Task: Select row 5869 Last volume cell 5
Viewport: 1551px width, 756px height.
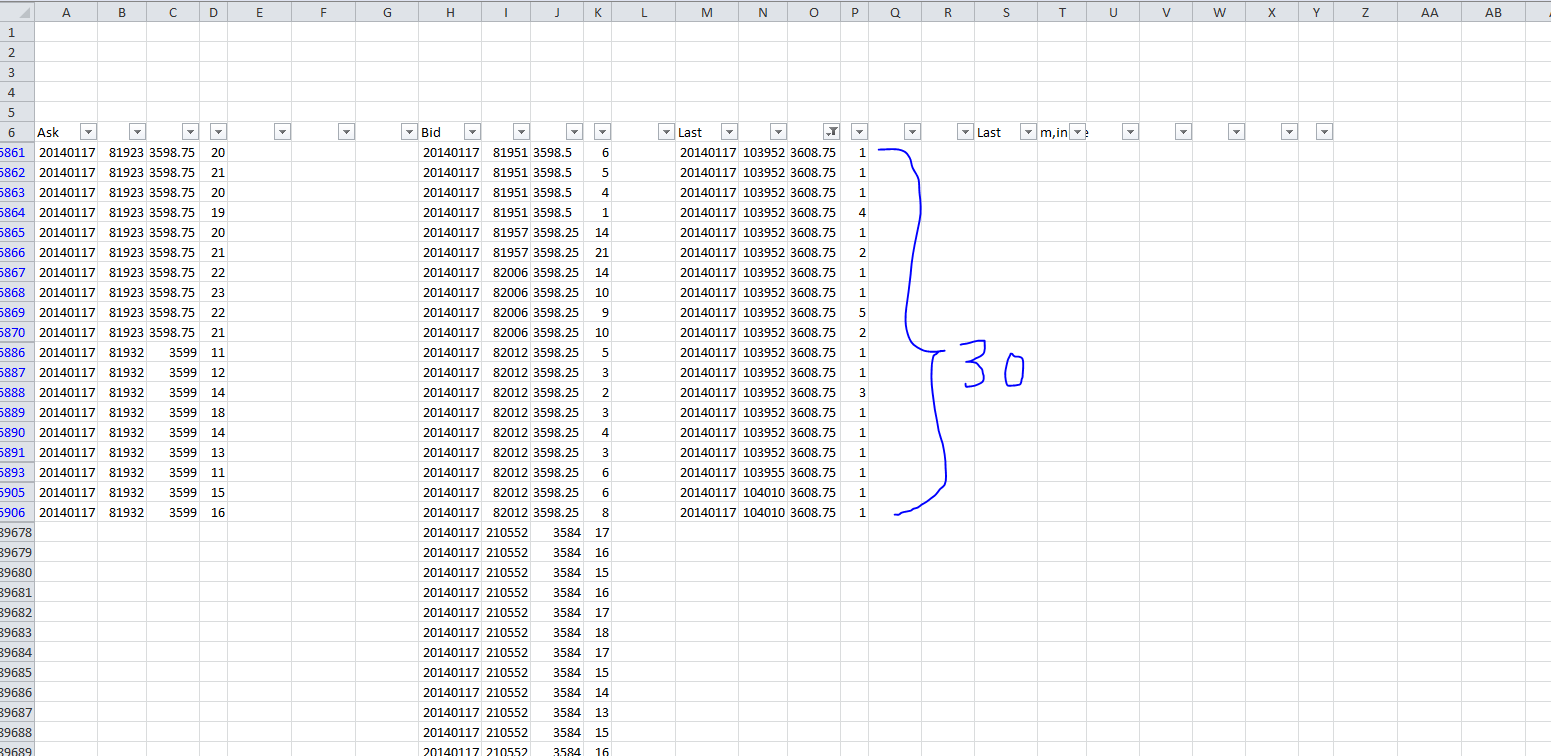Action: pos(854,312)
